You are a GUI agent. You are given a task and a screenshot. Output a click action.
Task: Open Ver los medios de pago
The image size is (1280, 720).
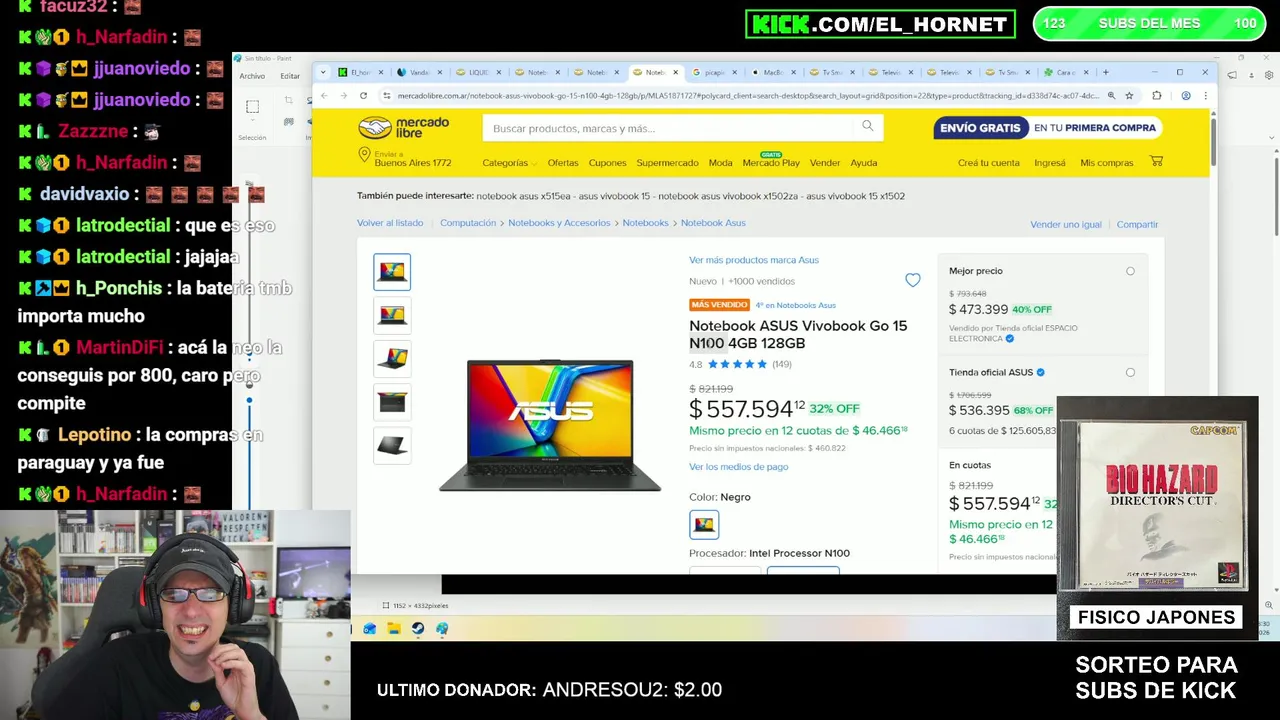739,467
